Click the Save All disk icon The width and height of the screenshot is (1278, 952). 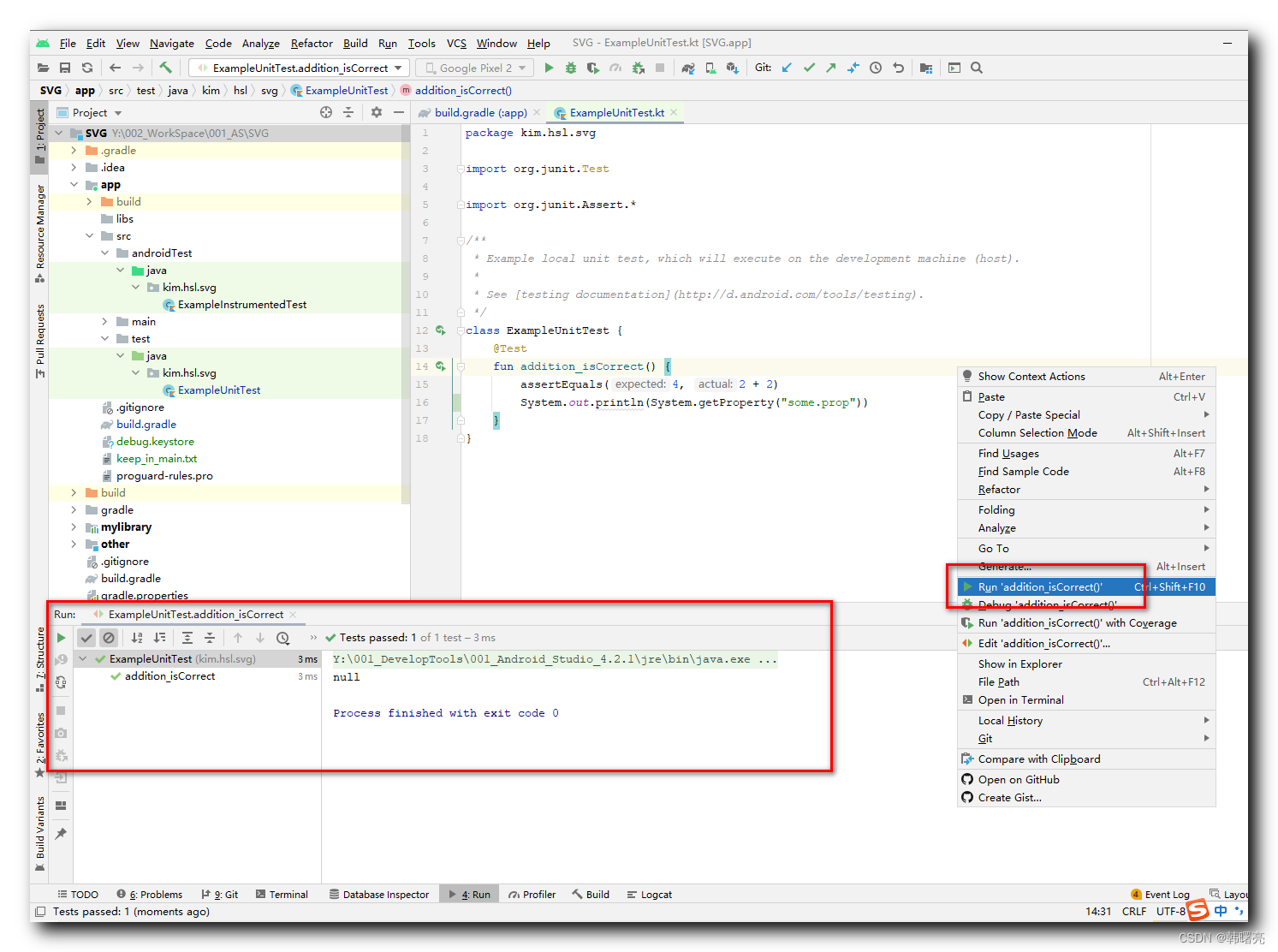65,68
